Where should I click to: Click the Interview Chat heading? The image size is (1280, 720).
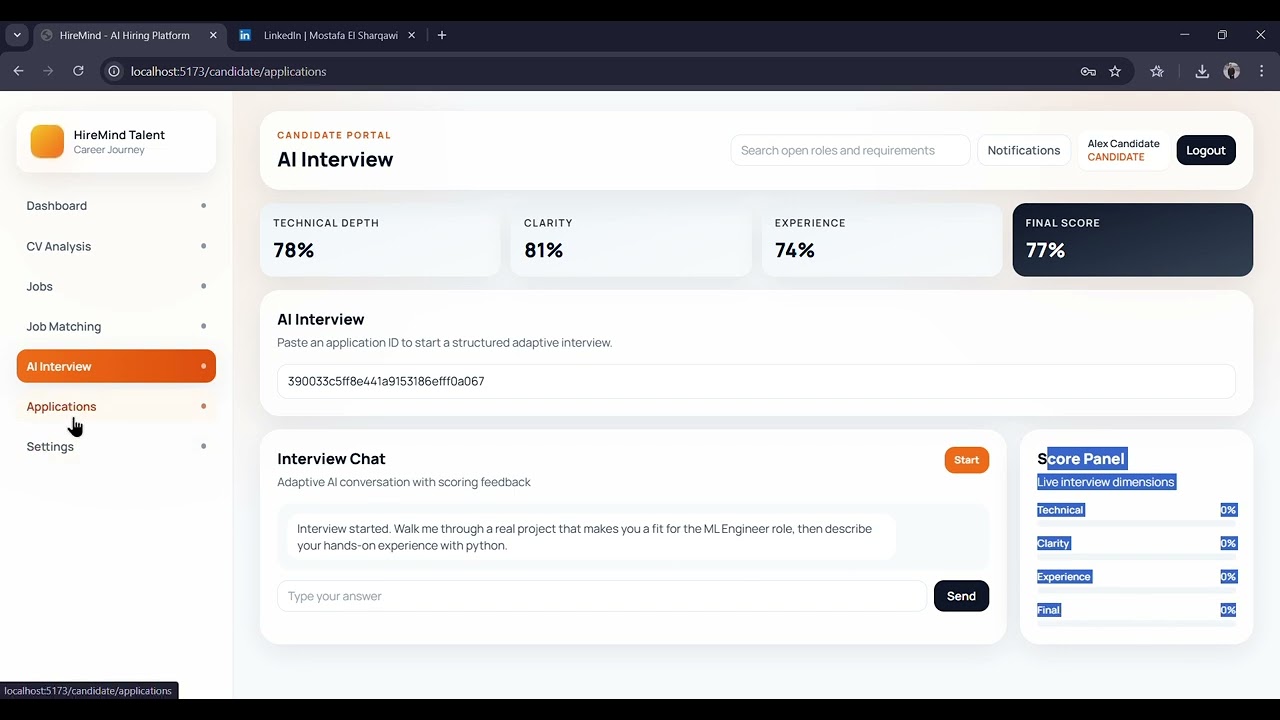(331, 459)
